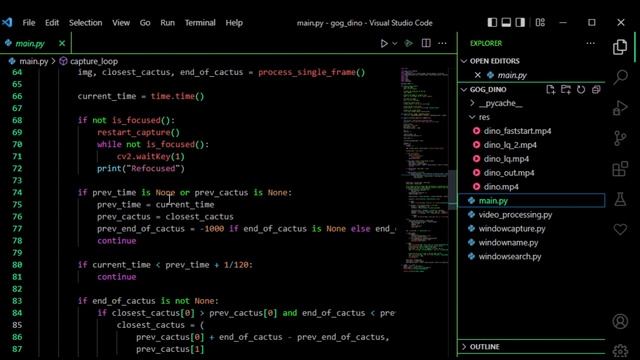This screenshot has height=360, width=640.
Task: Open the Run and Debug view
Action: [620, 108]
